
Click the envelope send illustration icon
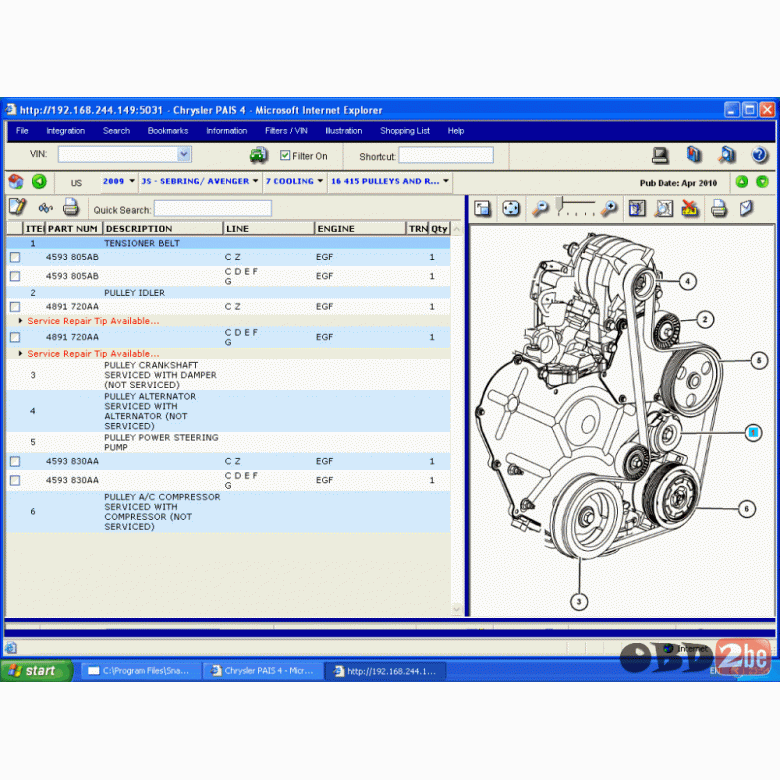coord(746,208)
